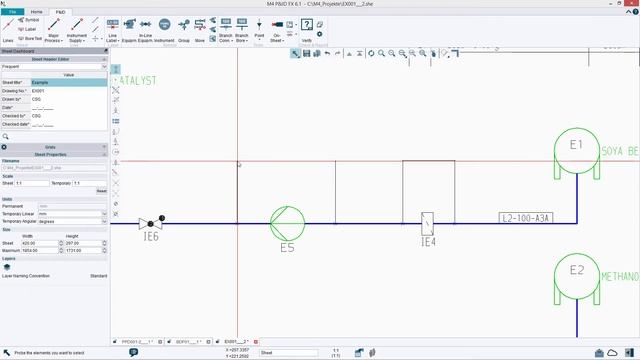Click the Symbol ribbon button

click(29, 20)
